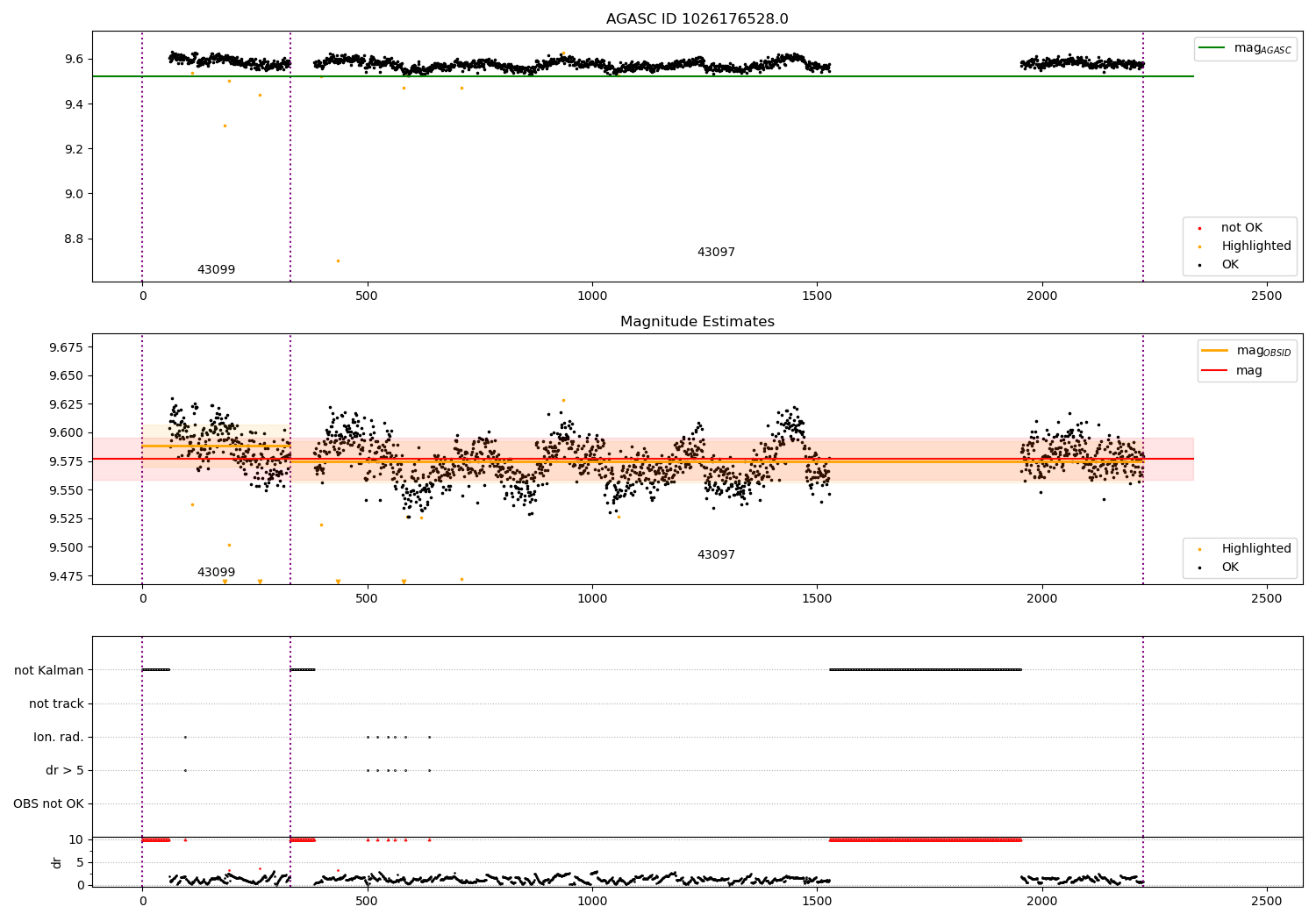Screen dimensions: 1316x921
Task: Click the 'dr > 5' row label
Action: (65, 770)
